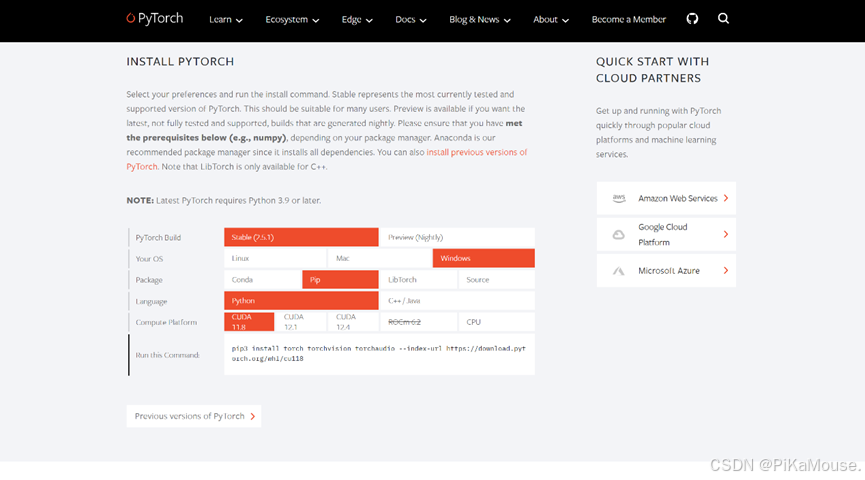Select ROCm 6.2 compute platform
This screenshot has height=480, width=865.
[419, 322]
